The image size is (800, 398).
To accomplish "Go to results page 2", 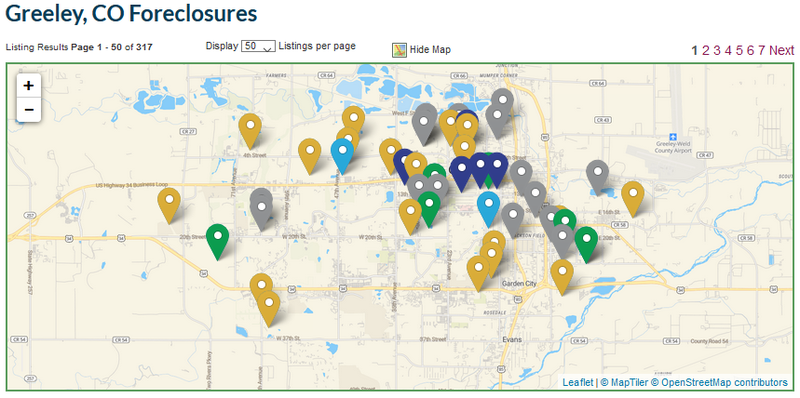I will [x=706, y=50].
